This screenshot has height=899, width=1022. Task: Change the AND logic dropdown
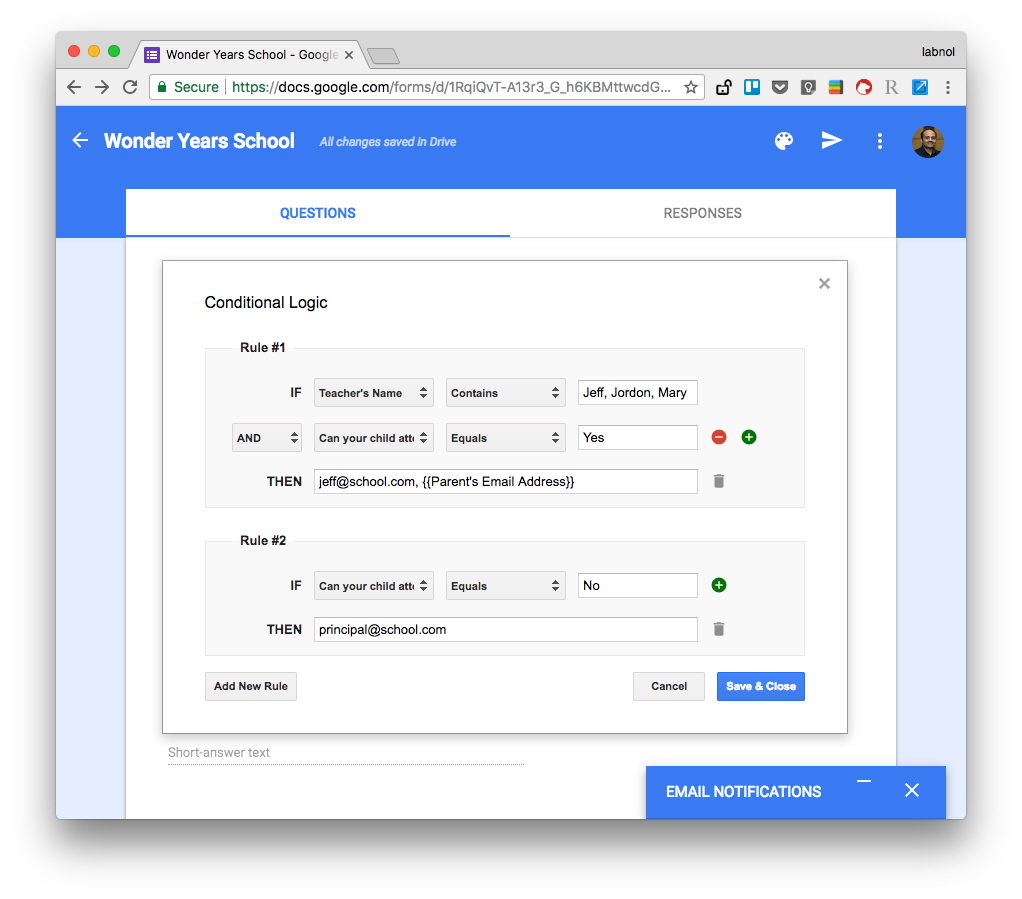coord(267,438)
